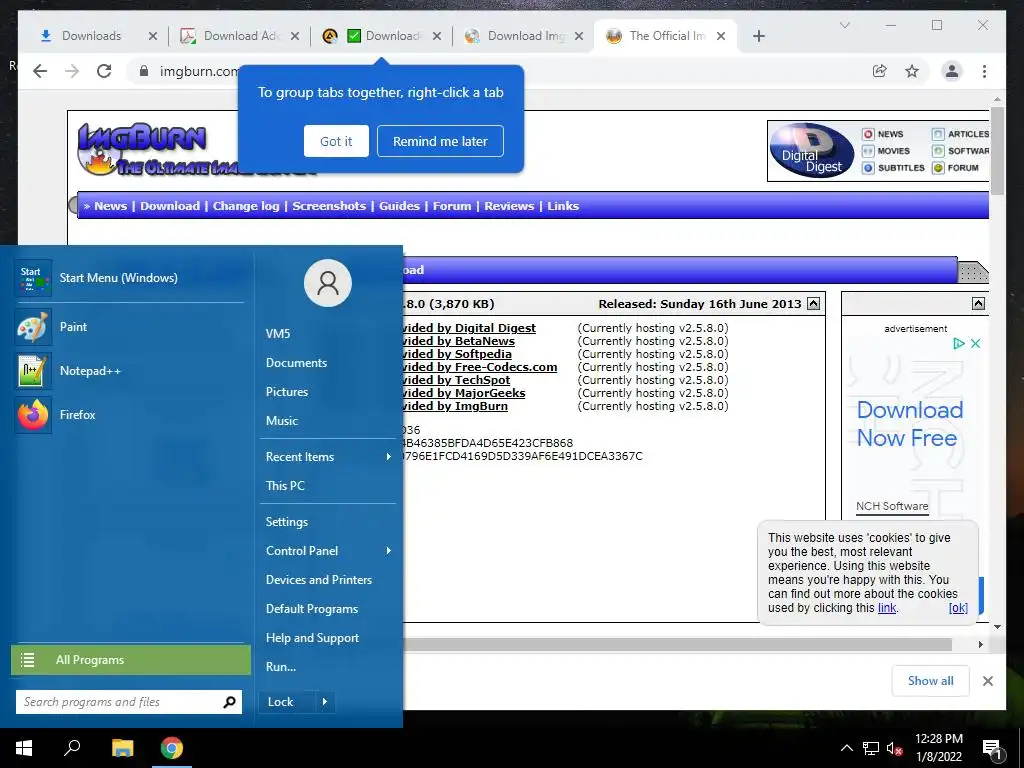
Task: Click the Windows Start button on taskbar
Action: coord(24,748)
